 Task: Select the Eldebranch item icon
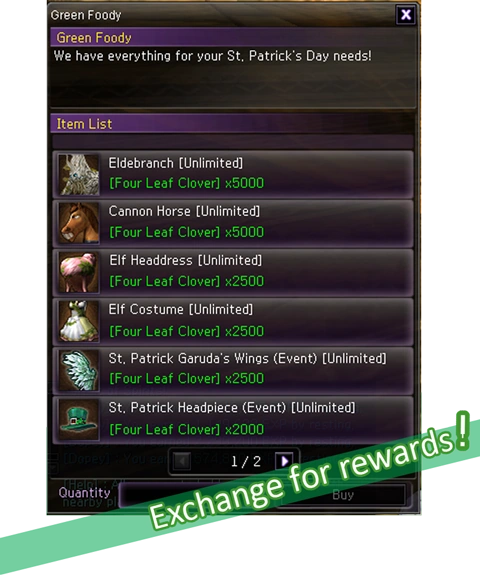[x=79, y=175]
